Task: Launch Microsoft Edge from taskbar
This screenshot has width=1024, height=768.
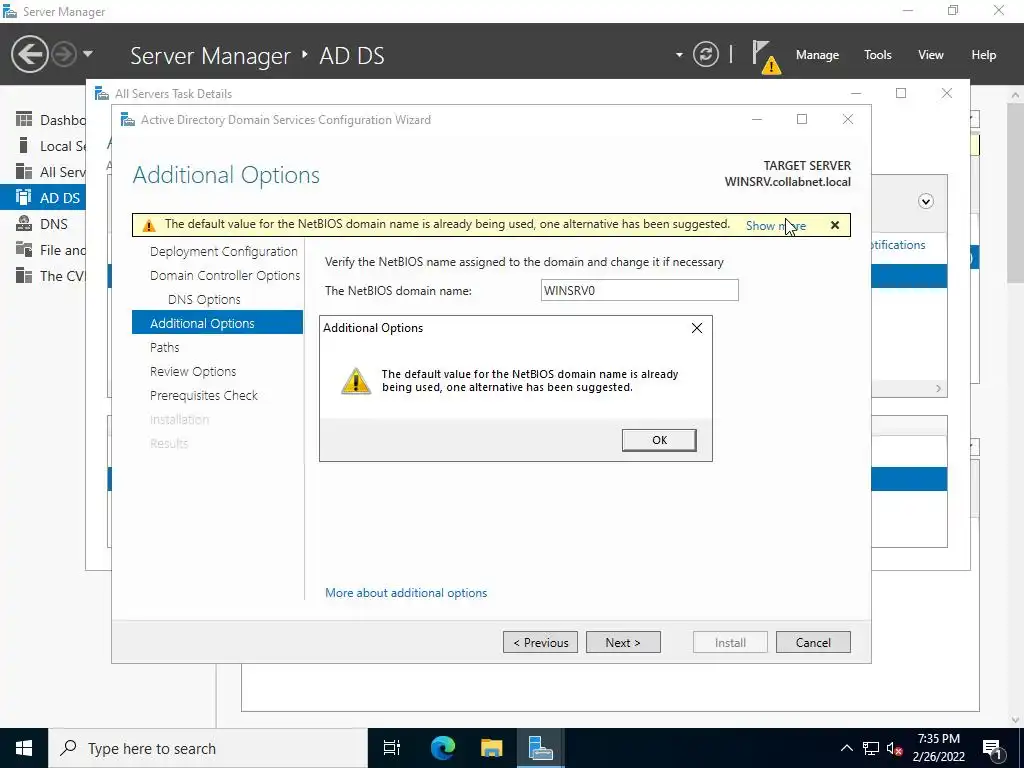Action: click(442, 748)
